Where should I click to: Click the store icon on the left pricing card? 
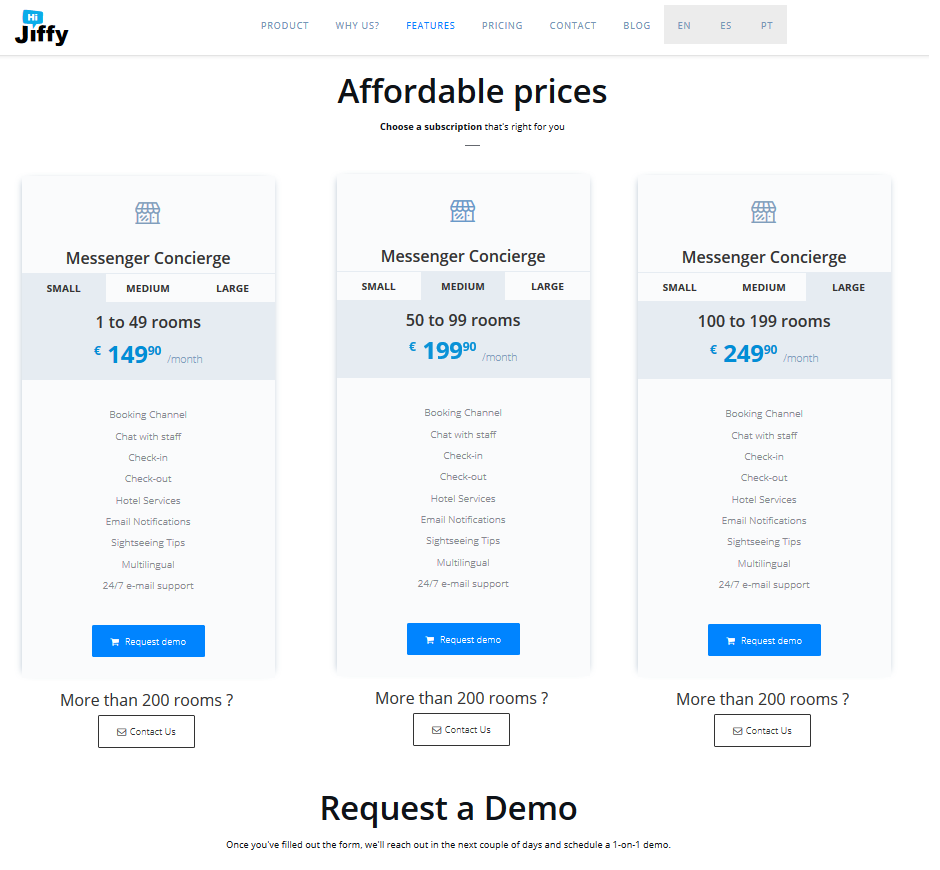tap(147, 213)
